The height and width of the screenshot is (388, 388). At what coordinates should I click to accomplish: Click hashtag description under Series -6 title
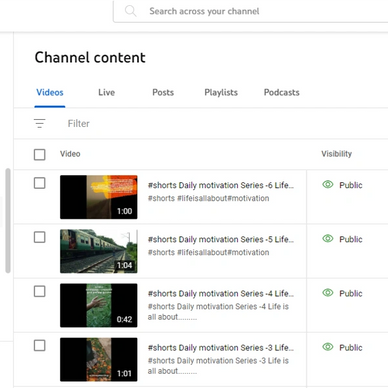208,198
